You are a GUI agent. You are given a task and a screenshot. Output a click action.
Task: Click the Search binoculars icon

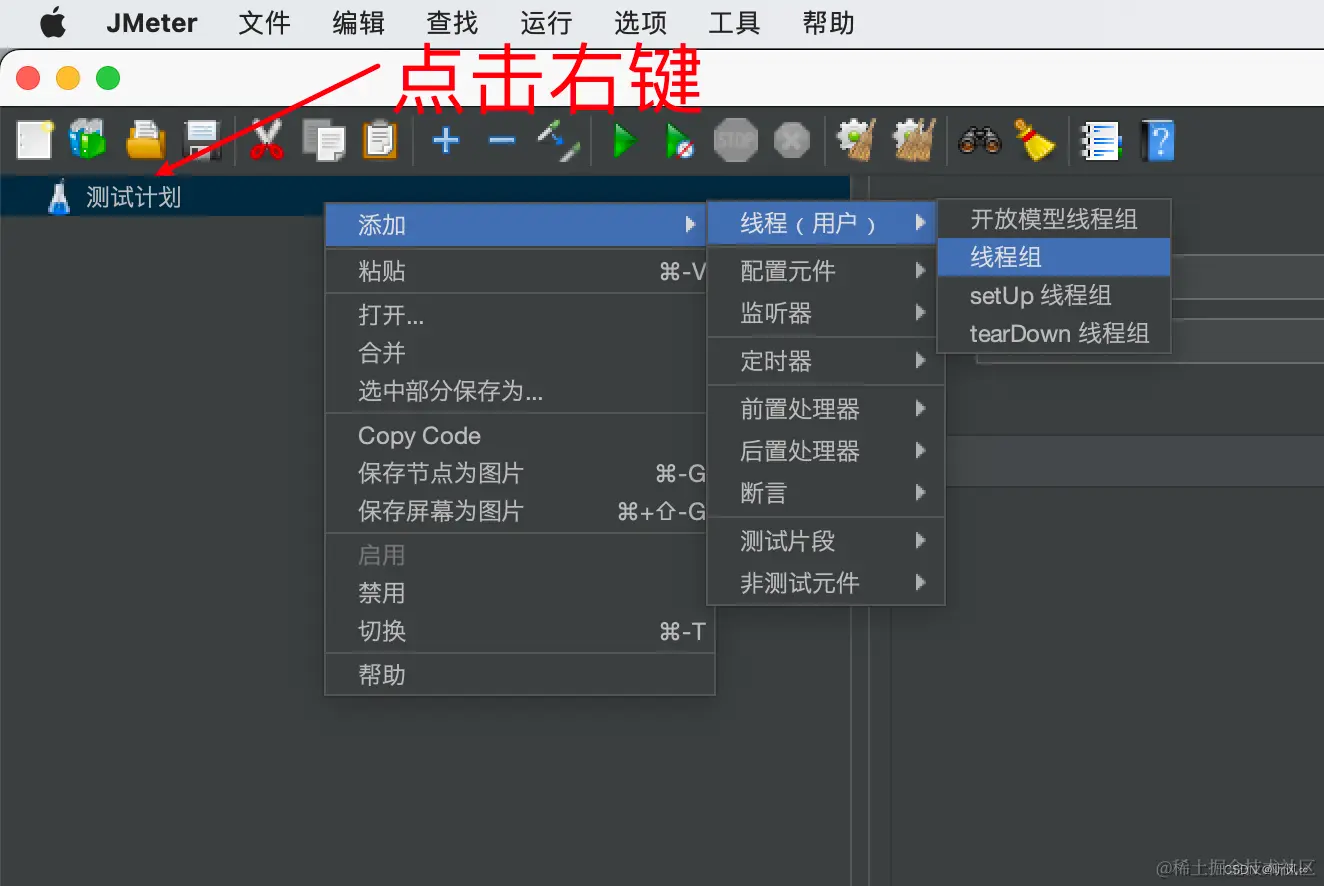[979, 140]
